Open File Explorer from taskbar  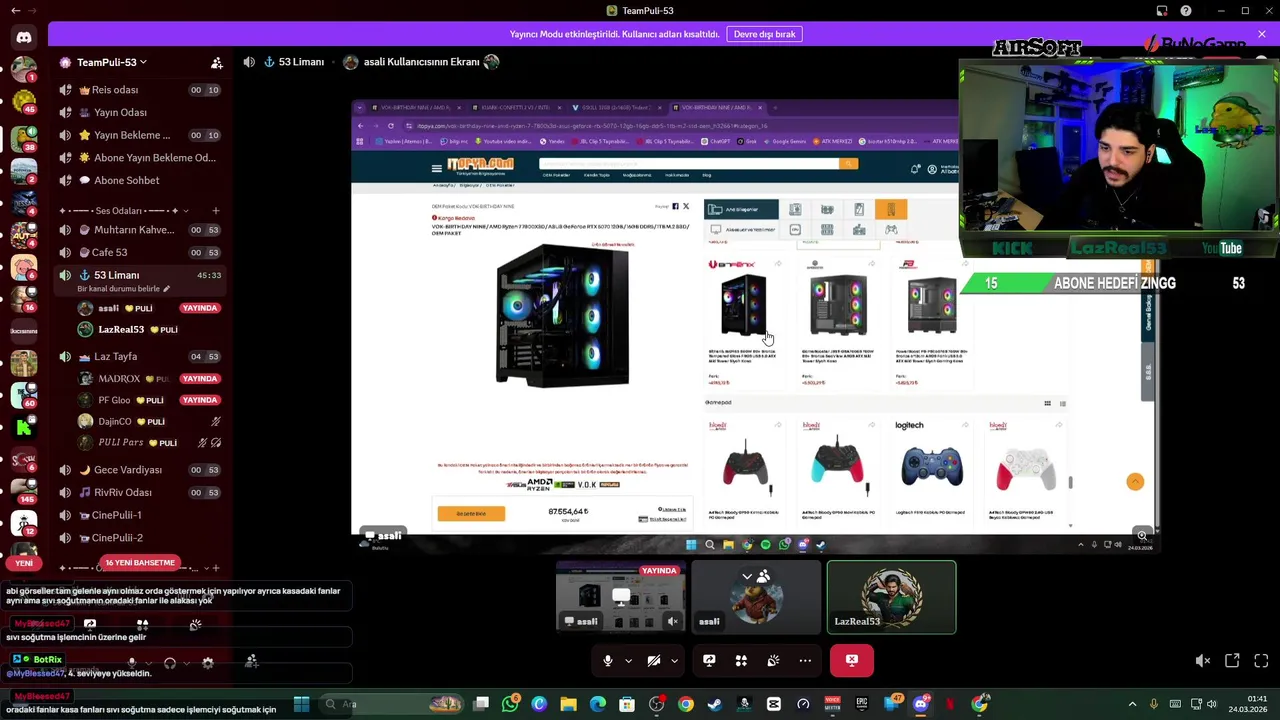(x=568, y=704)
